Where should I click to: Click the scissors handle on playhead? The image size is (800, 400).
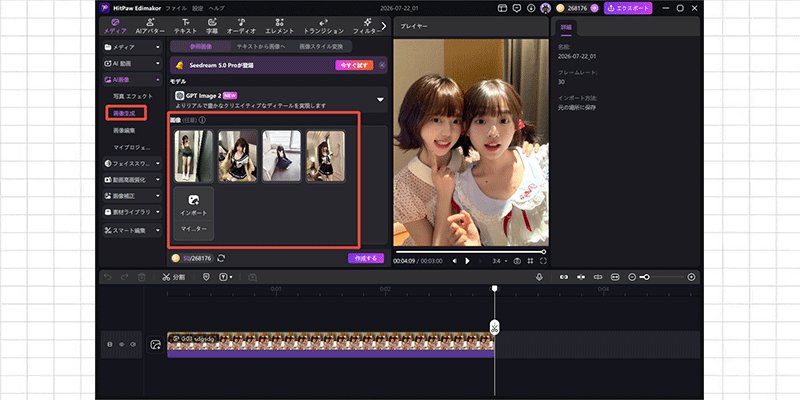494,328
